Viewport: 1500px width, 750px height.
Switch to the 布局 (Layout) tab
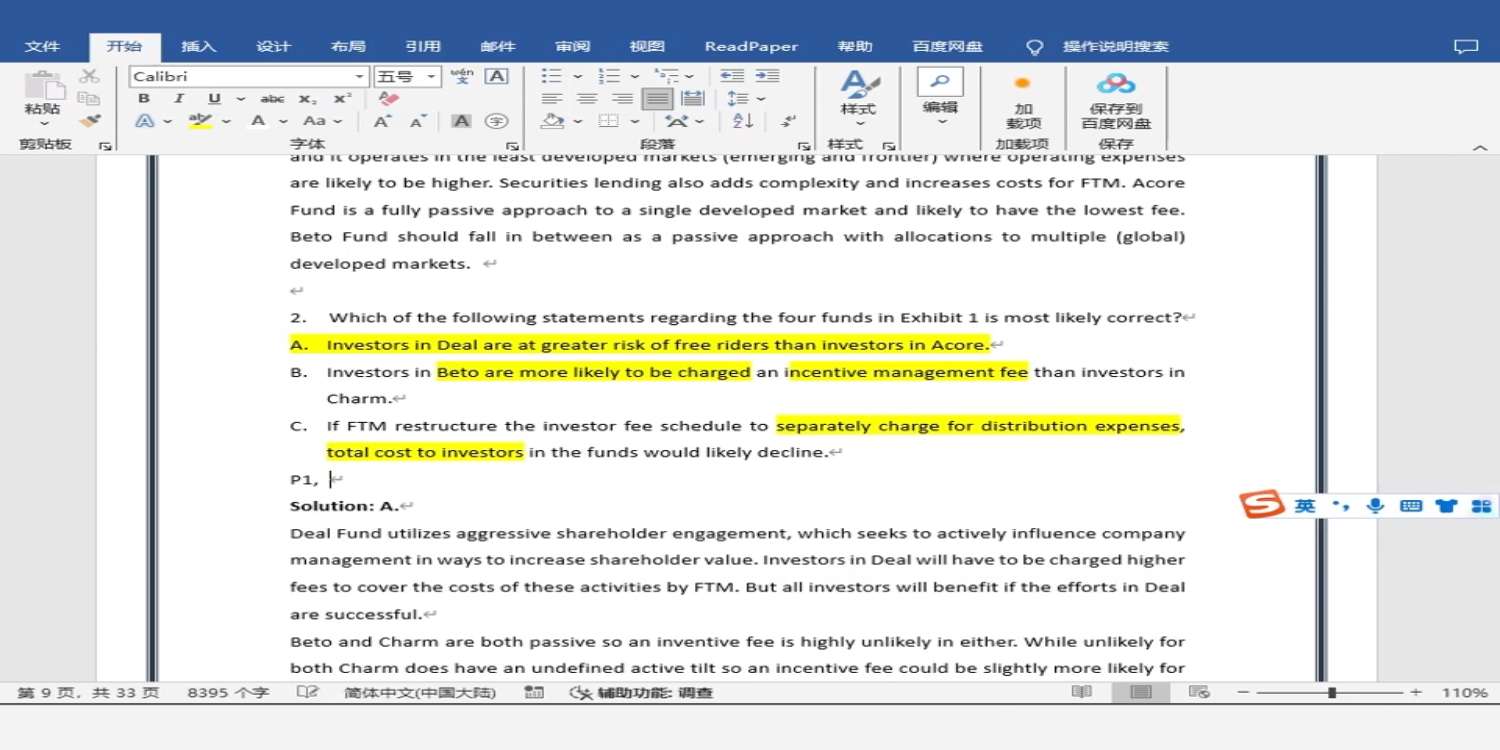[348, 46]
